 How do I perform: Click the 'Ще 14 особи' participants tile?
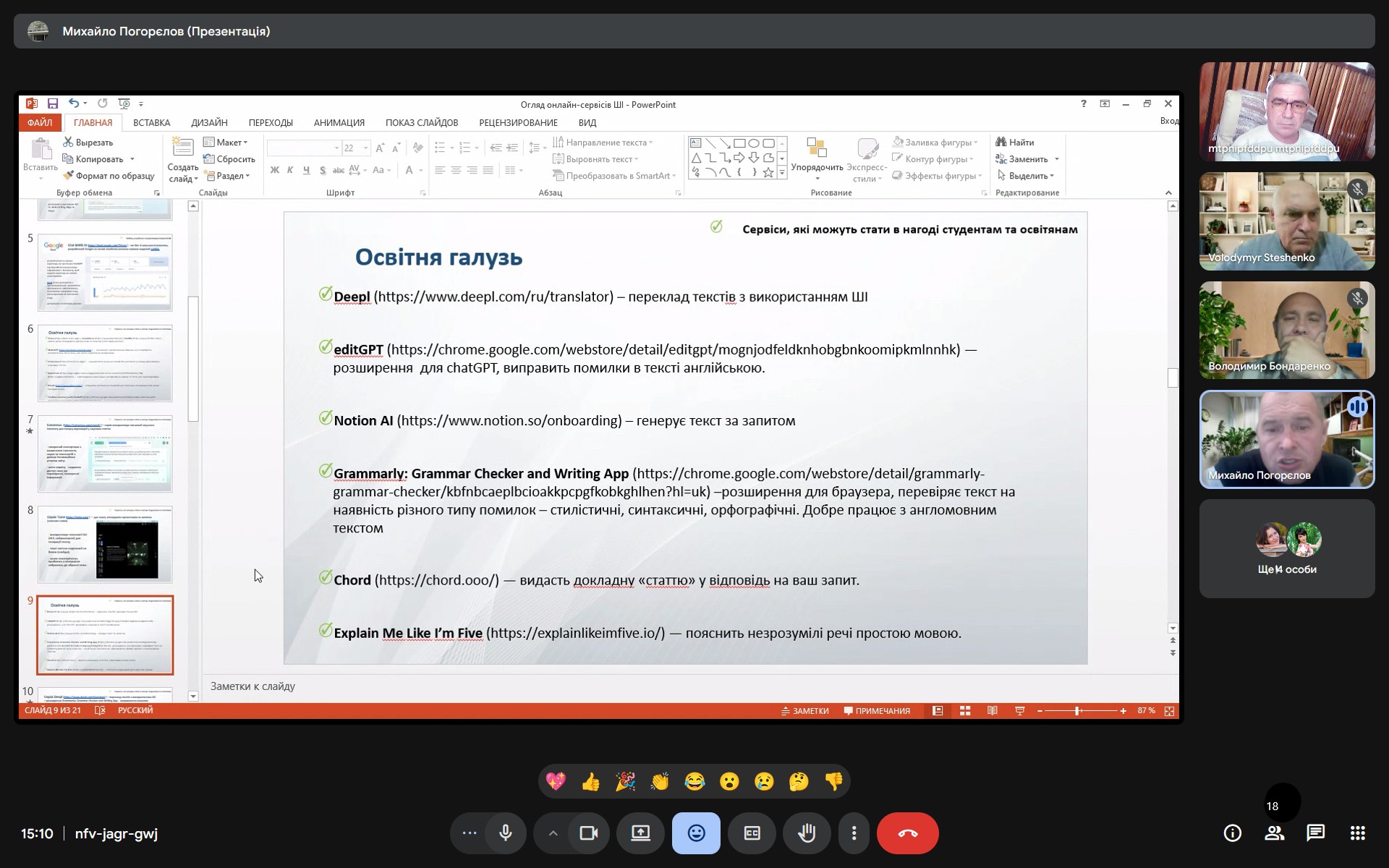point(1286,548)
